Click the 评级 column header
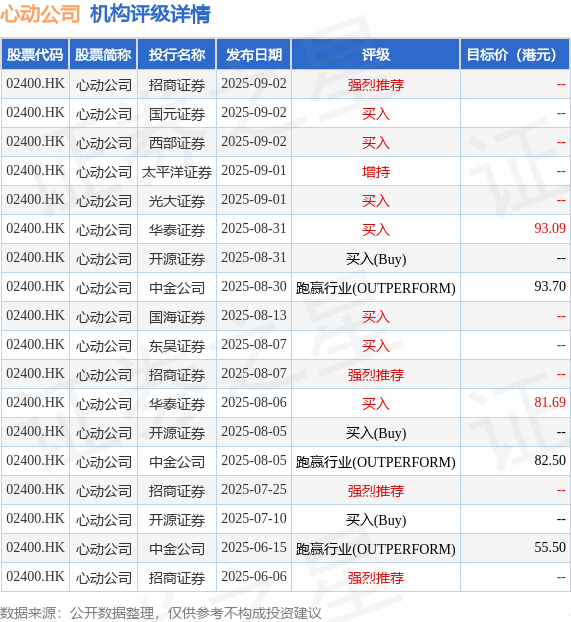Screen dimensions: 571x622 [376, 54]
